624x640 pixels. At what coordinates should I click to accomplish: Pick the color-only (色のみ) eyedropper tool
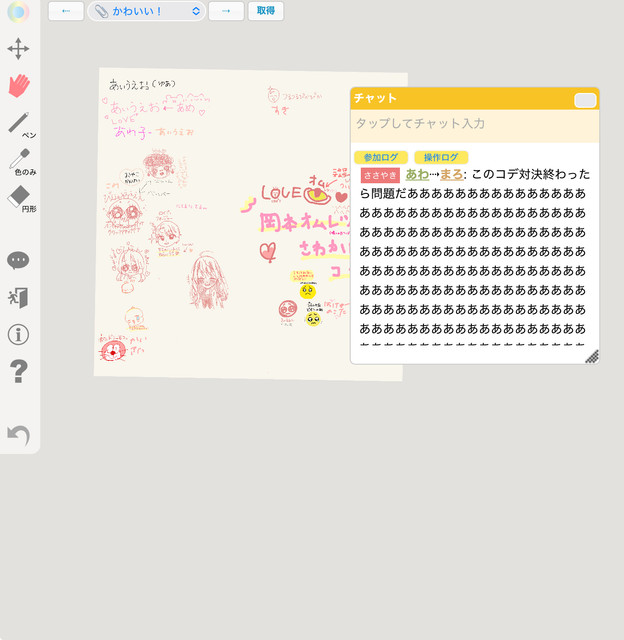[18, 160]
